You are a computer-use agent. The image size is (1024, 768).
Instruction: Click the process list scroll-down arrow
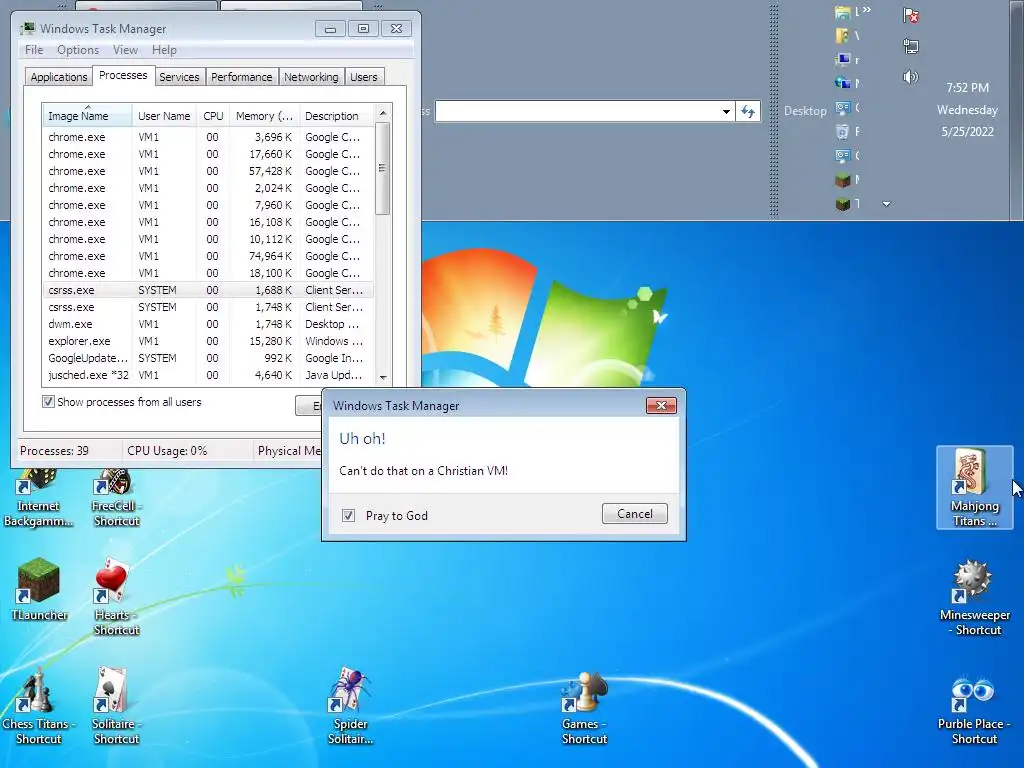point(383,377)
